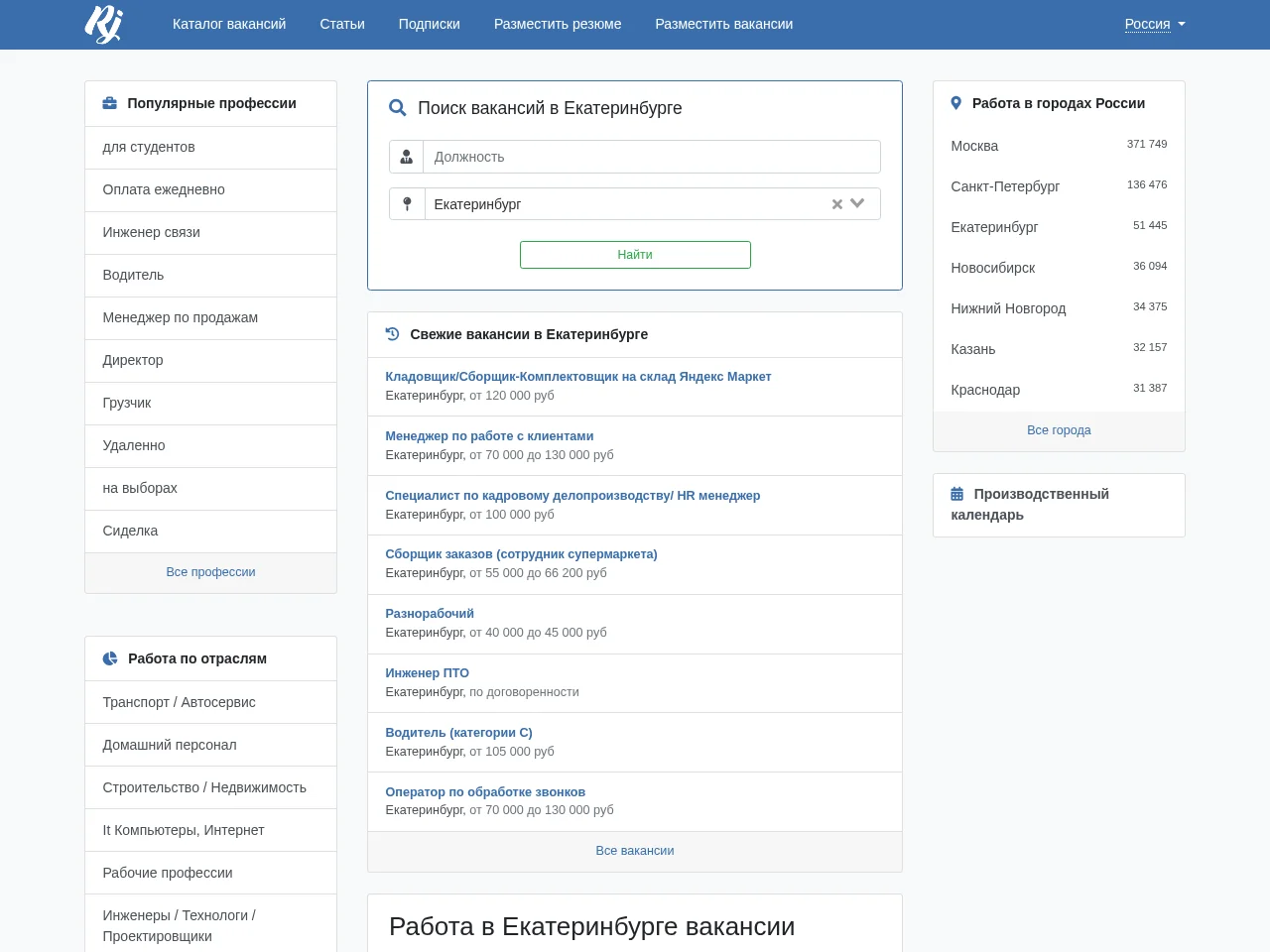Open Все профессии link
This screenshot has width=1270, height=952.
point(210,572)
